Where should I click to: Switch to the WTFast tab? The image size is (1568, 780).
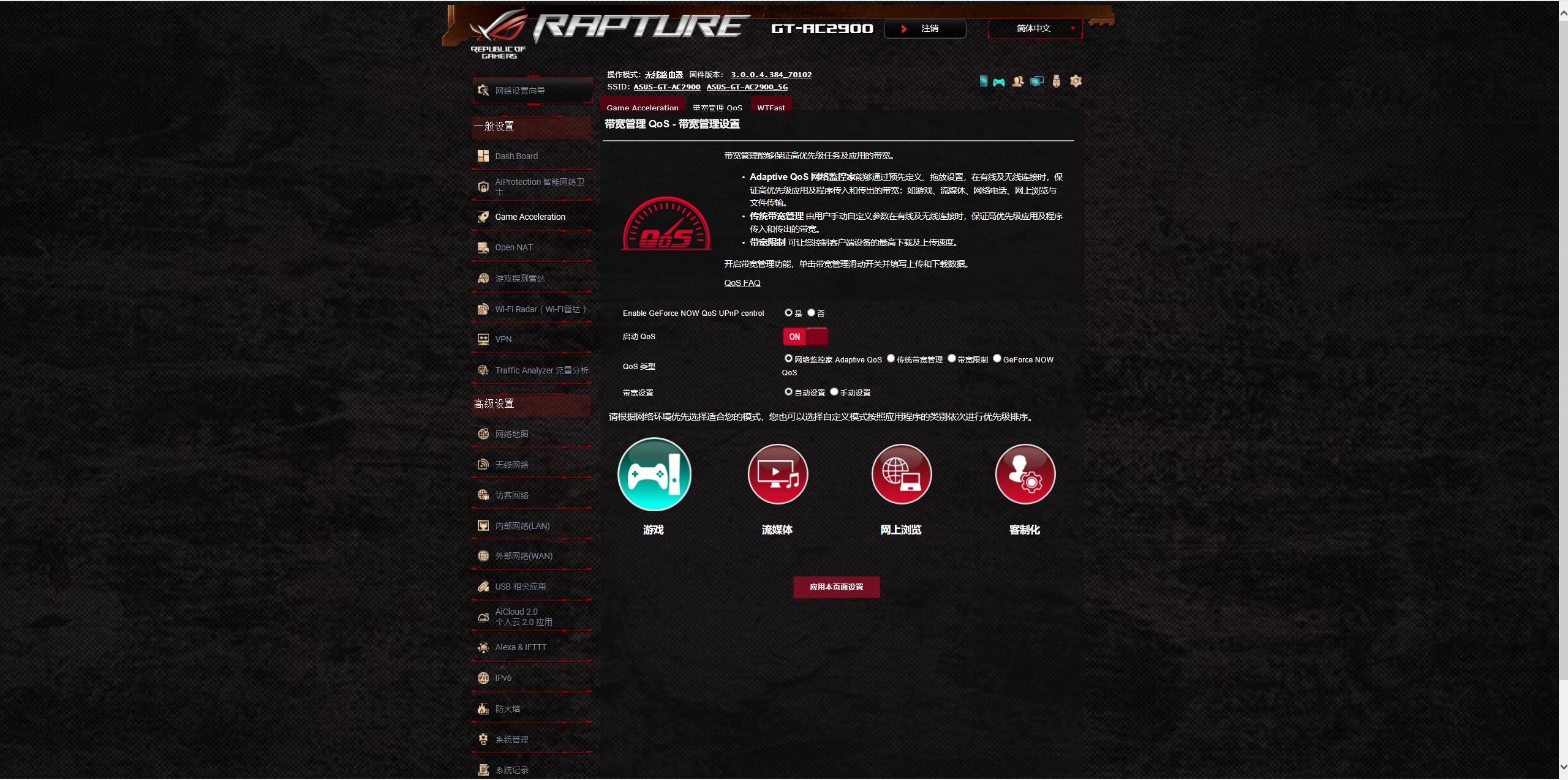(x=771, y=107)
